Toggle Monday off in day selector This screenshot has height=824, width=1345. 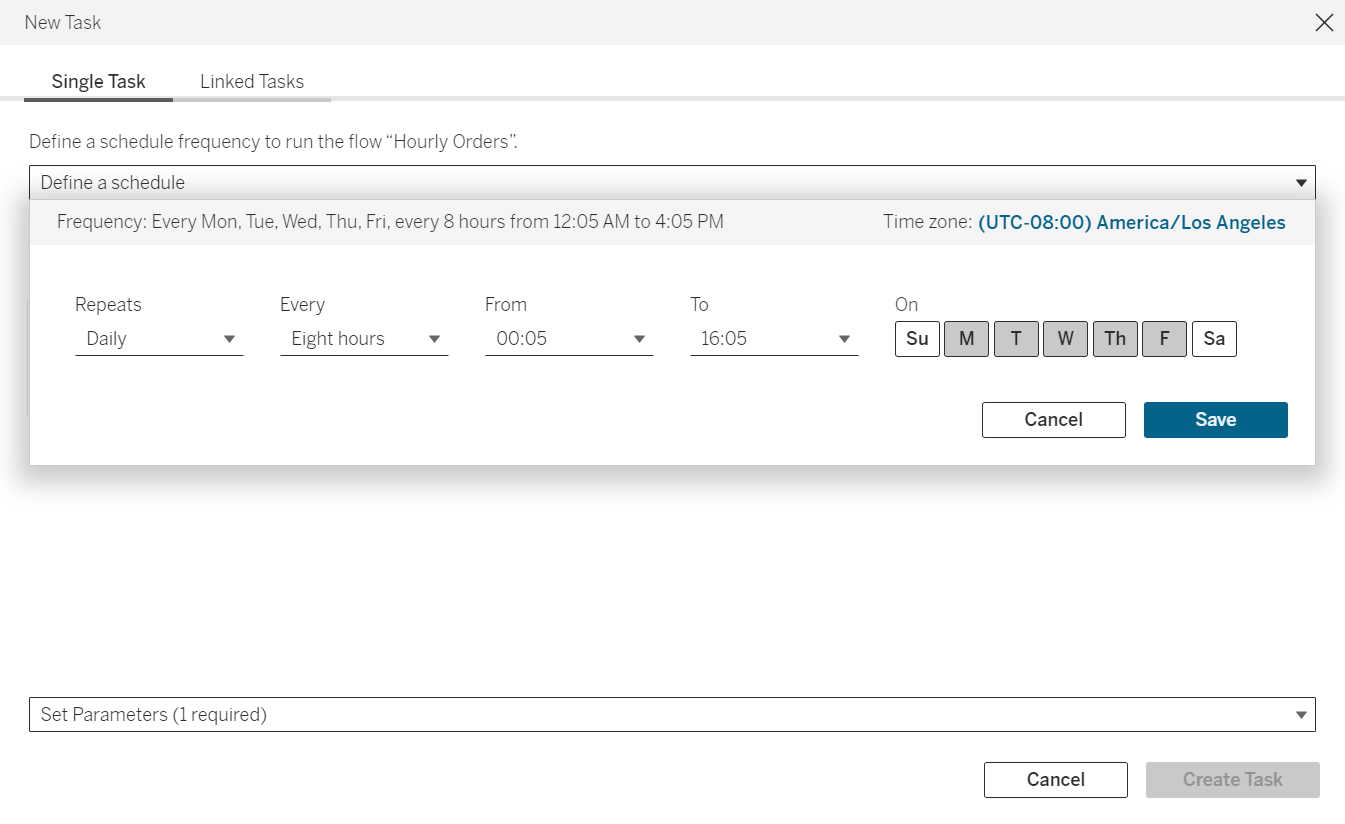tap(966, 339)
